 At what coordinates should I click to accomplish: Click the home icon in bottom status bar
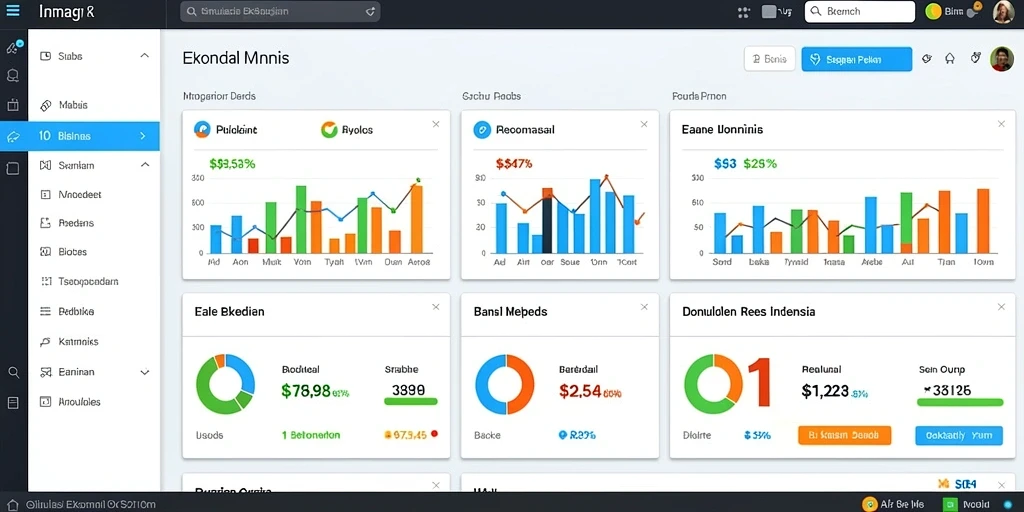pyautogui.click(x=12, y=504)
